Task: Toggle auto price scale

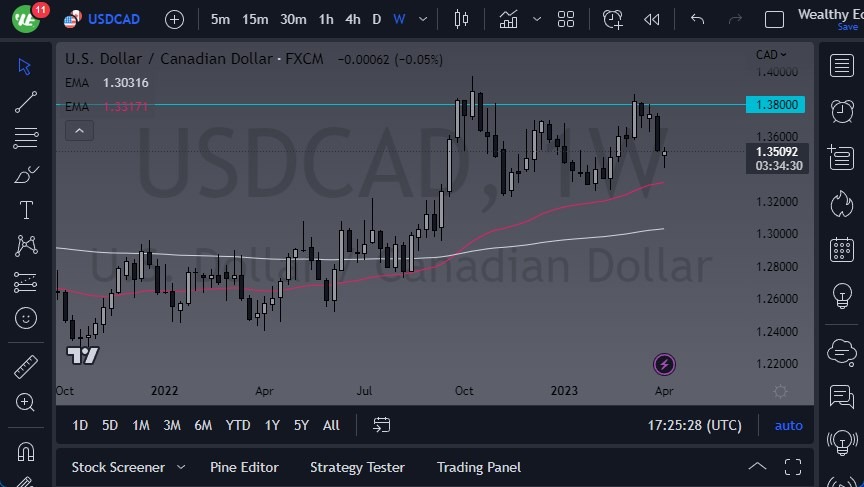Action: coord(788,425)
